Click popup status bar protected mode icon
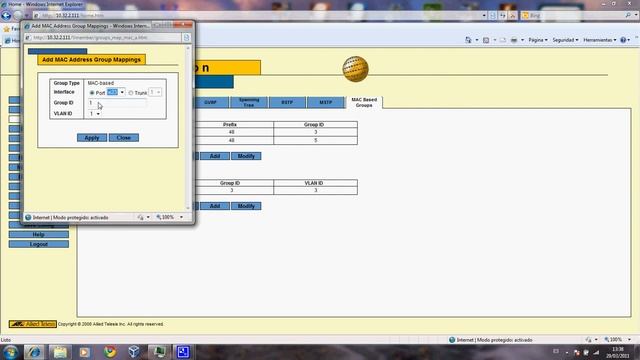 (28, 218)
